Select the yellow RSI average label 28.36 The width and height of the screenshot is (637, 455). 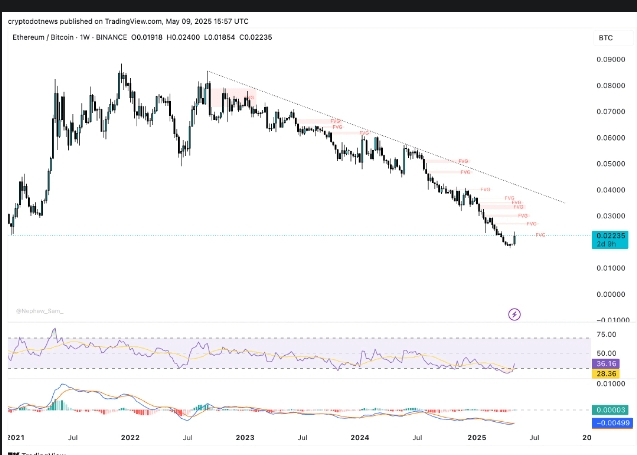point(606,373)
